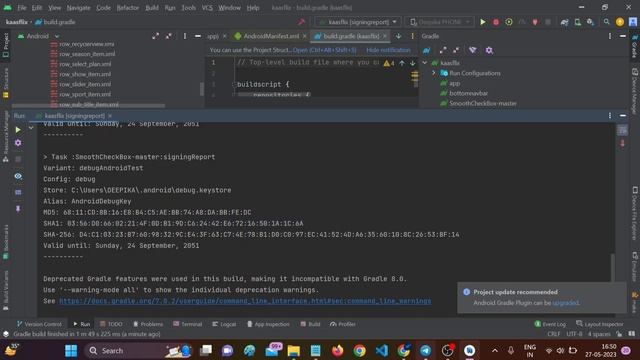
Task: Click the IDE updates yellow circle icon
Action: pyautogui.click(x=620, y=22)
